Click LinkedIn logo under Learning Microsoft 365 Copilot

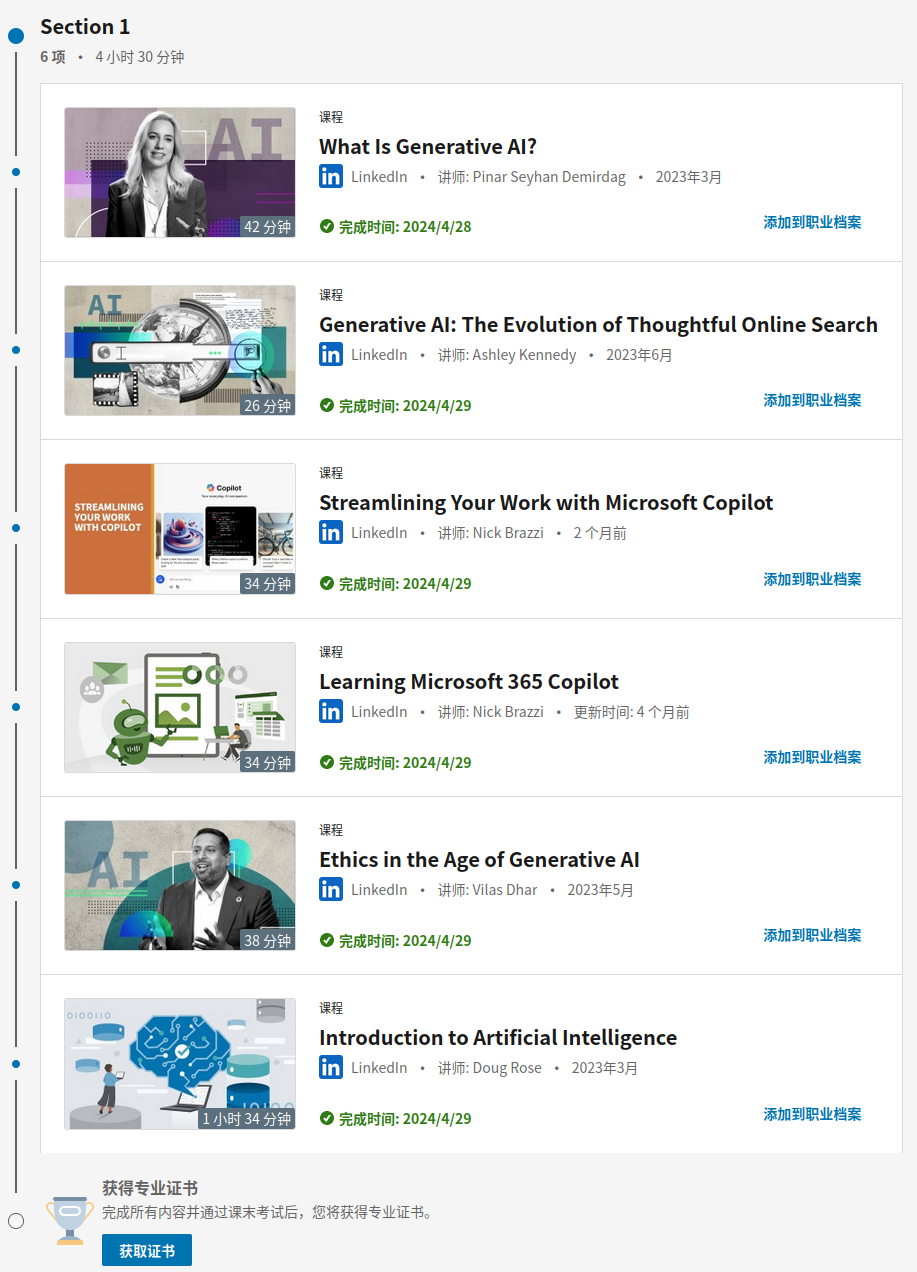click(x=331, y=711)
